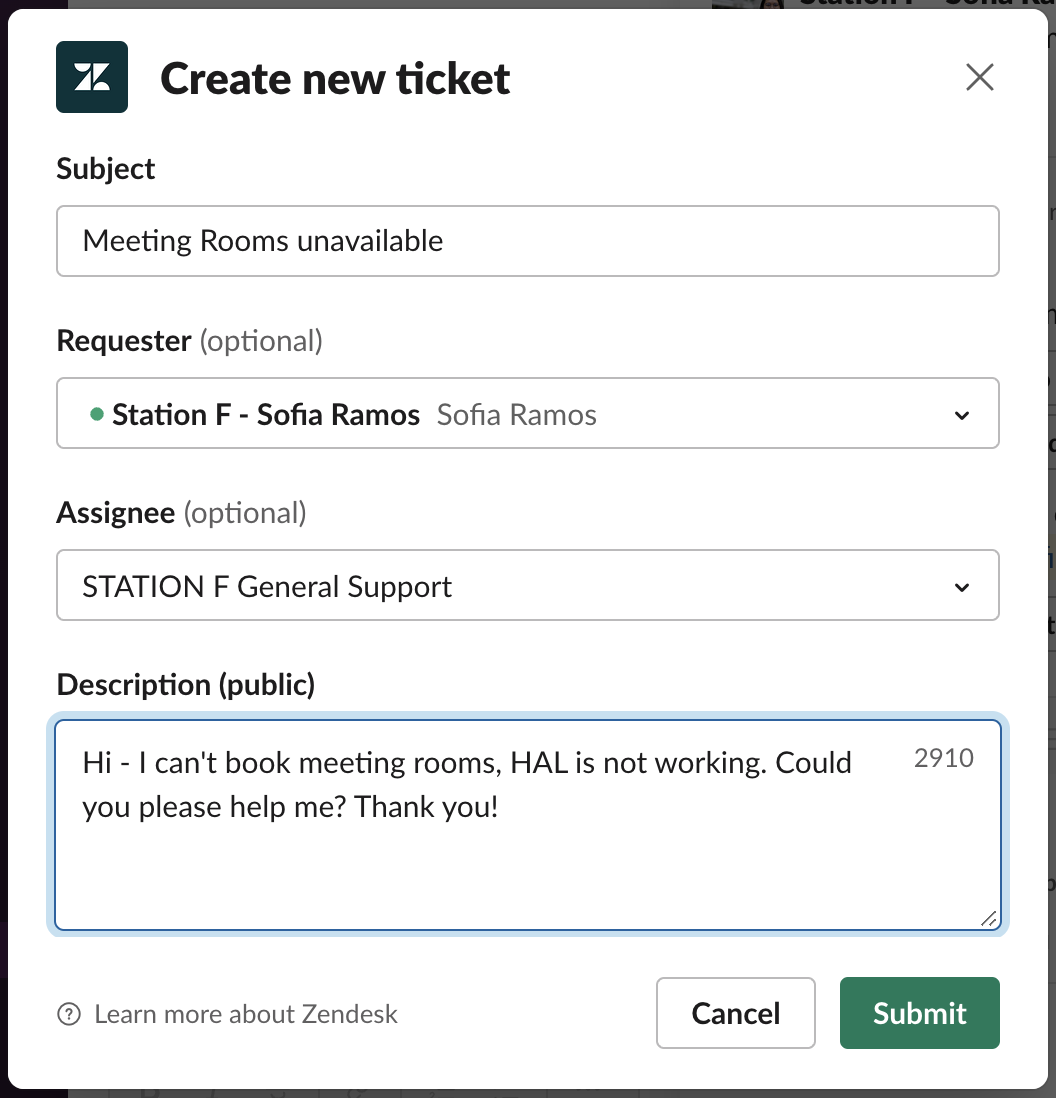The width and height of the screenshot is (1056, 1098).
Task: Click the 2910 character counter
Action: click(943, 758)
